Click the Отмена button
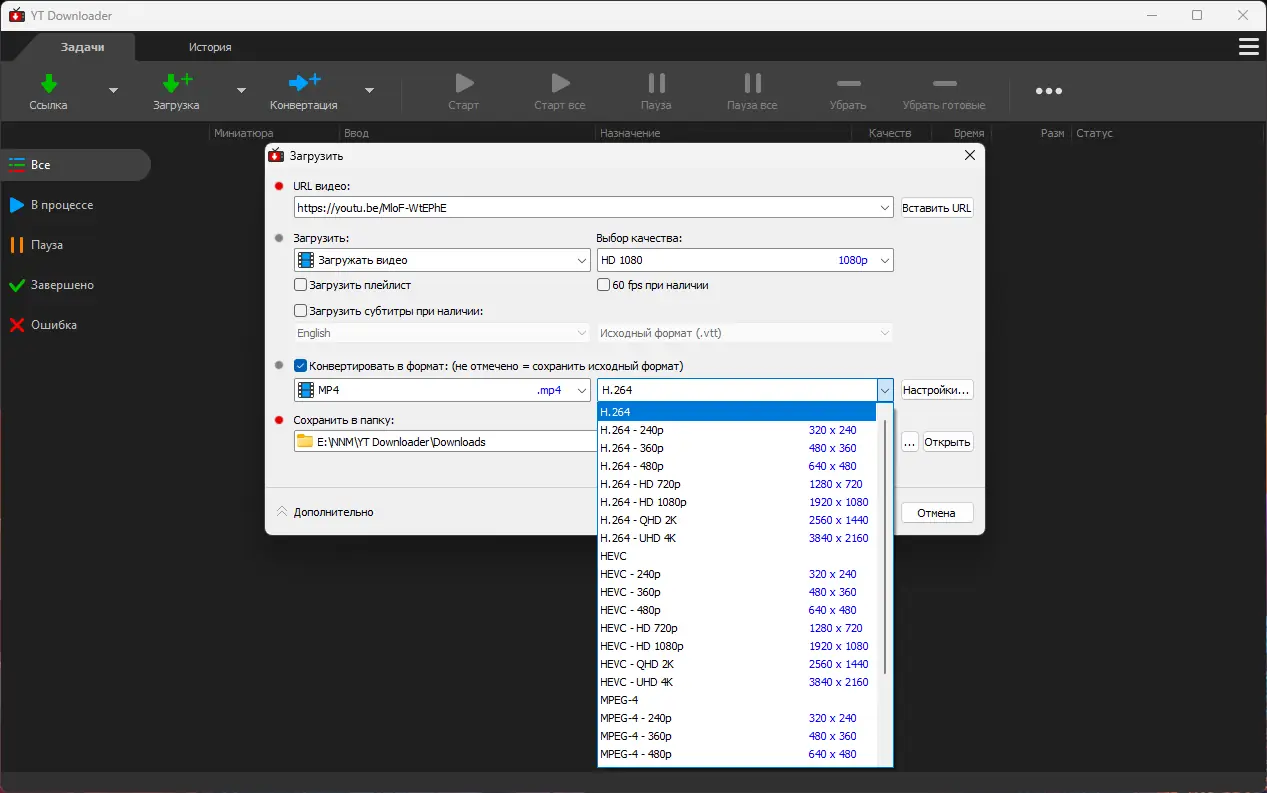Image resolution: width=1267 pixels, height=793 pixels. tap(937, 513)
